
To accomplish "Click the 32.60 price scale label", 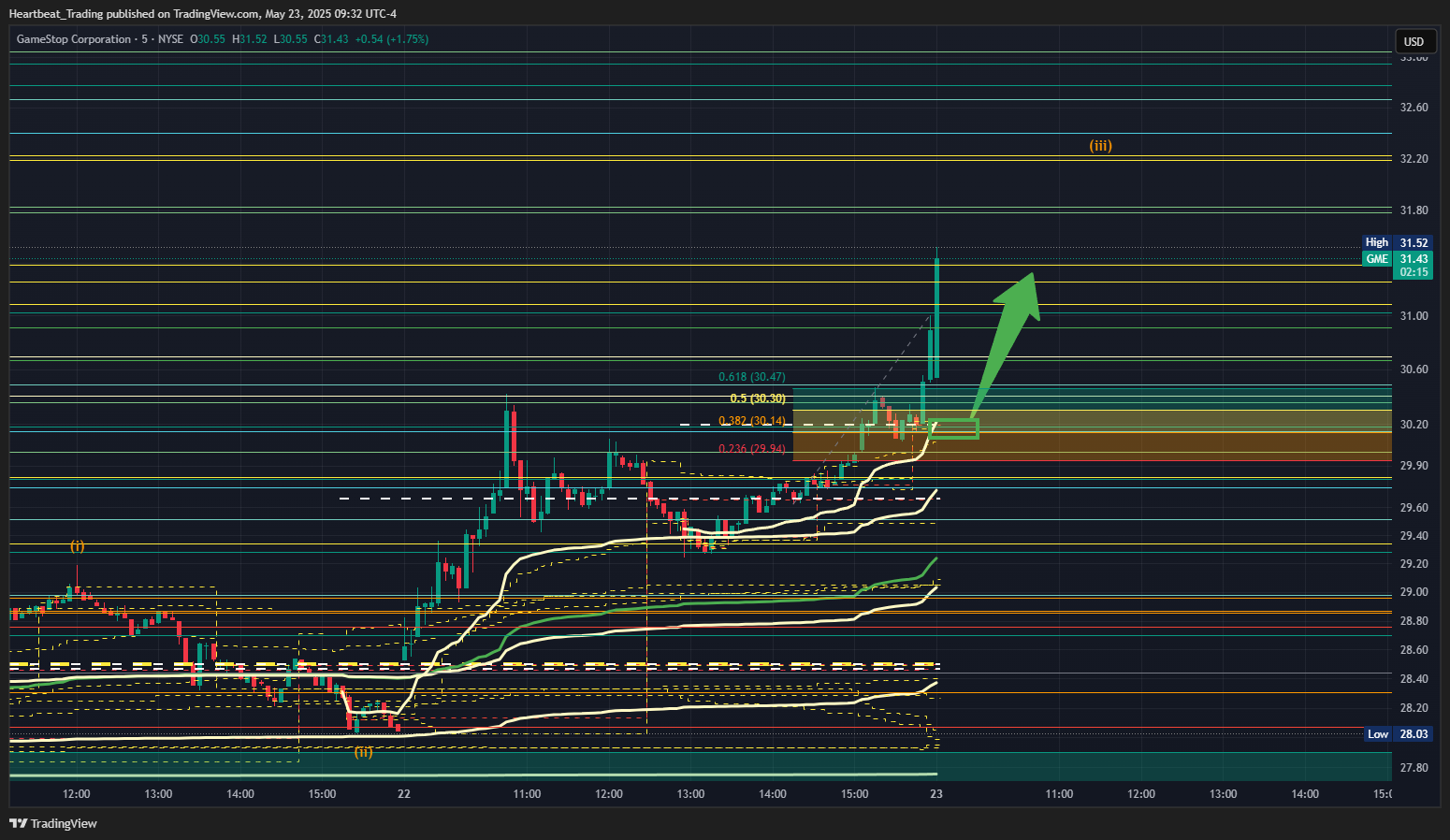I will click(1414, 108).
